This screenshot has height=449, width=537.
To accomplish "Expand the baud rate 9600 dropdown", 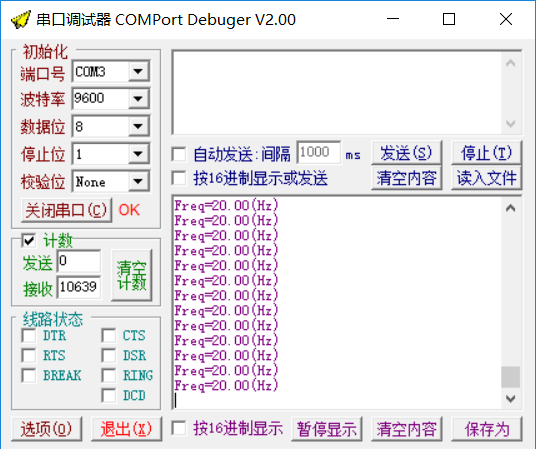I will [138, 99].
